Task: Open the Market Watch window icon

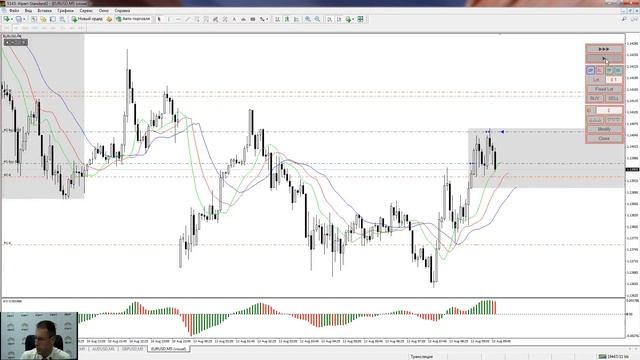Action: click(34, 19)
